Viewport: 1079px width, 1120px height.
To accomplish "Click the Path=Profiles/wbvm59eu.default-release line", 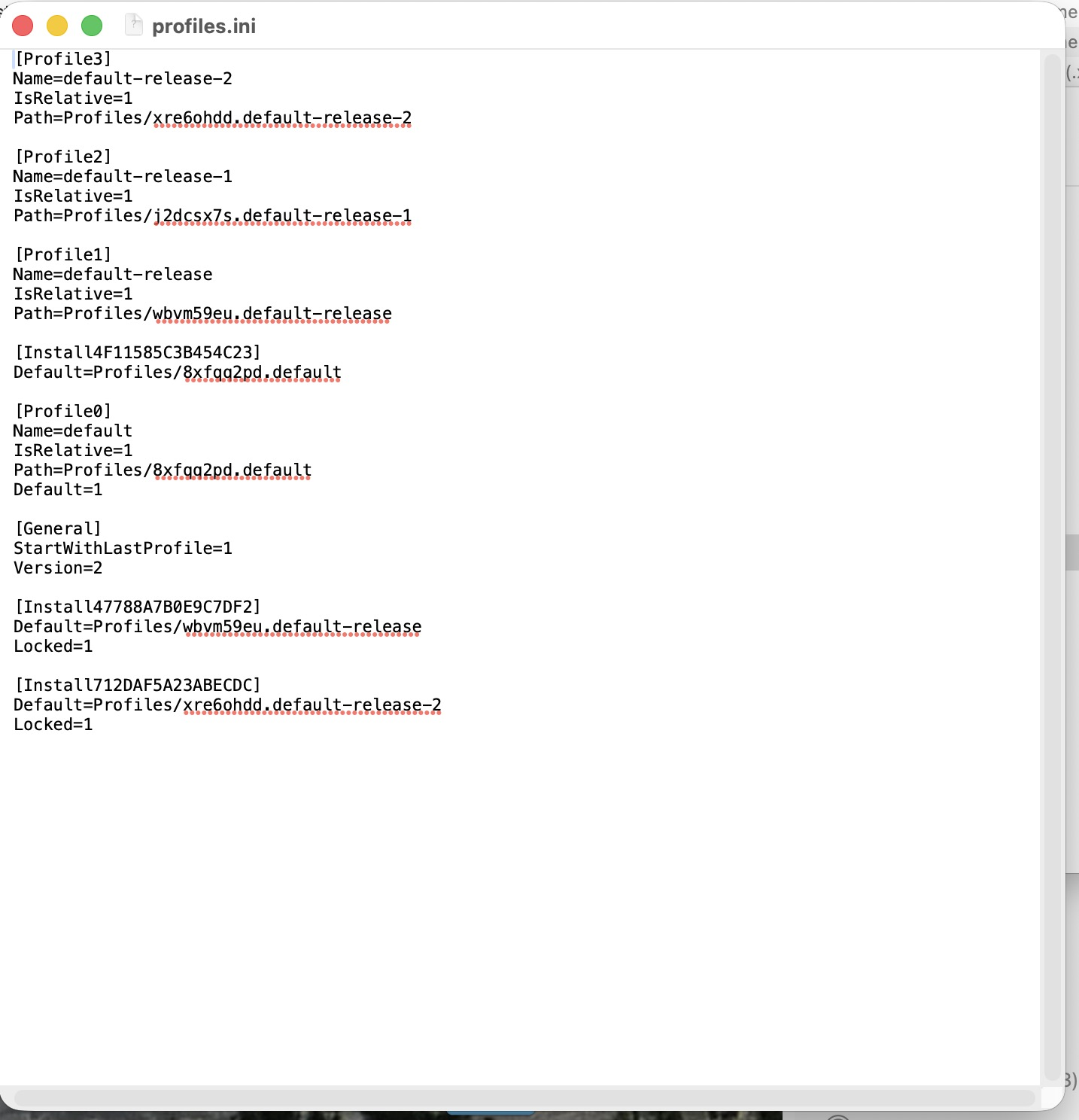I will [x=203, y=313].
